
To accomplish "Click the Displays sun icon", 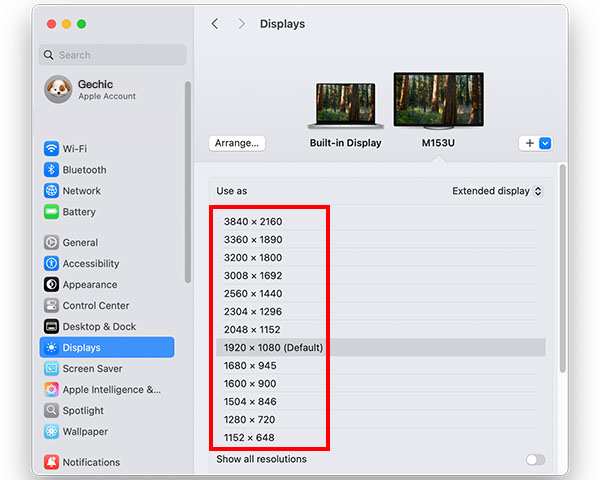I will click(x=51, y=347).
